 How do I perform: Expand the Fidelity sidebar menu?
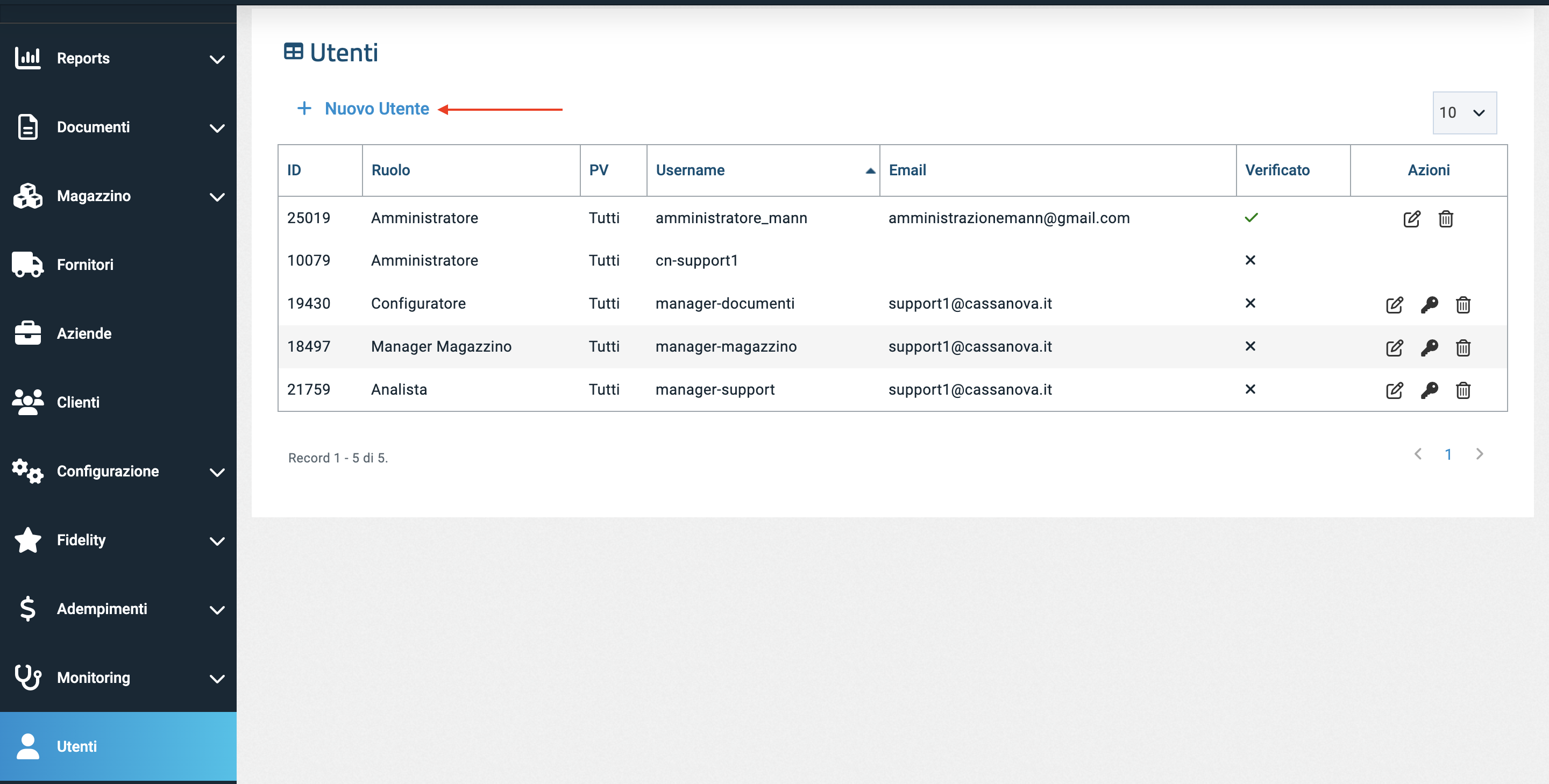pyautogui.click(x=118, y=540)
